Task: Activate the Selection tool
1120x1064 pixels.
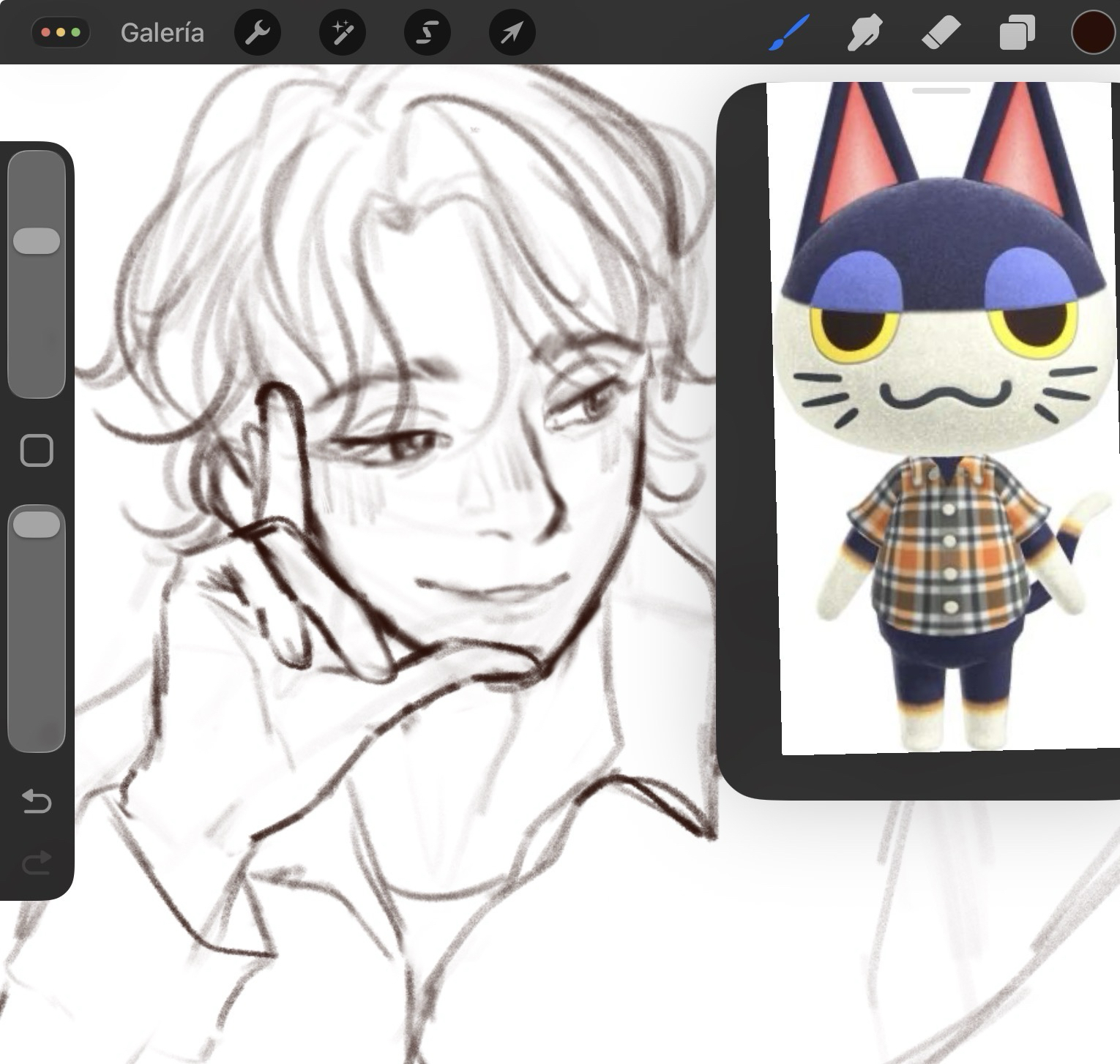Action: [x=428, y=33]
